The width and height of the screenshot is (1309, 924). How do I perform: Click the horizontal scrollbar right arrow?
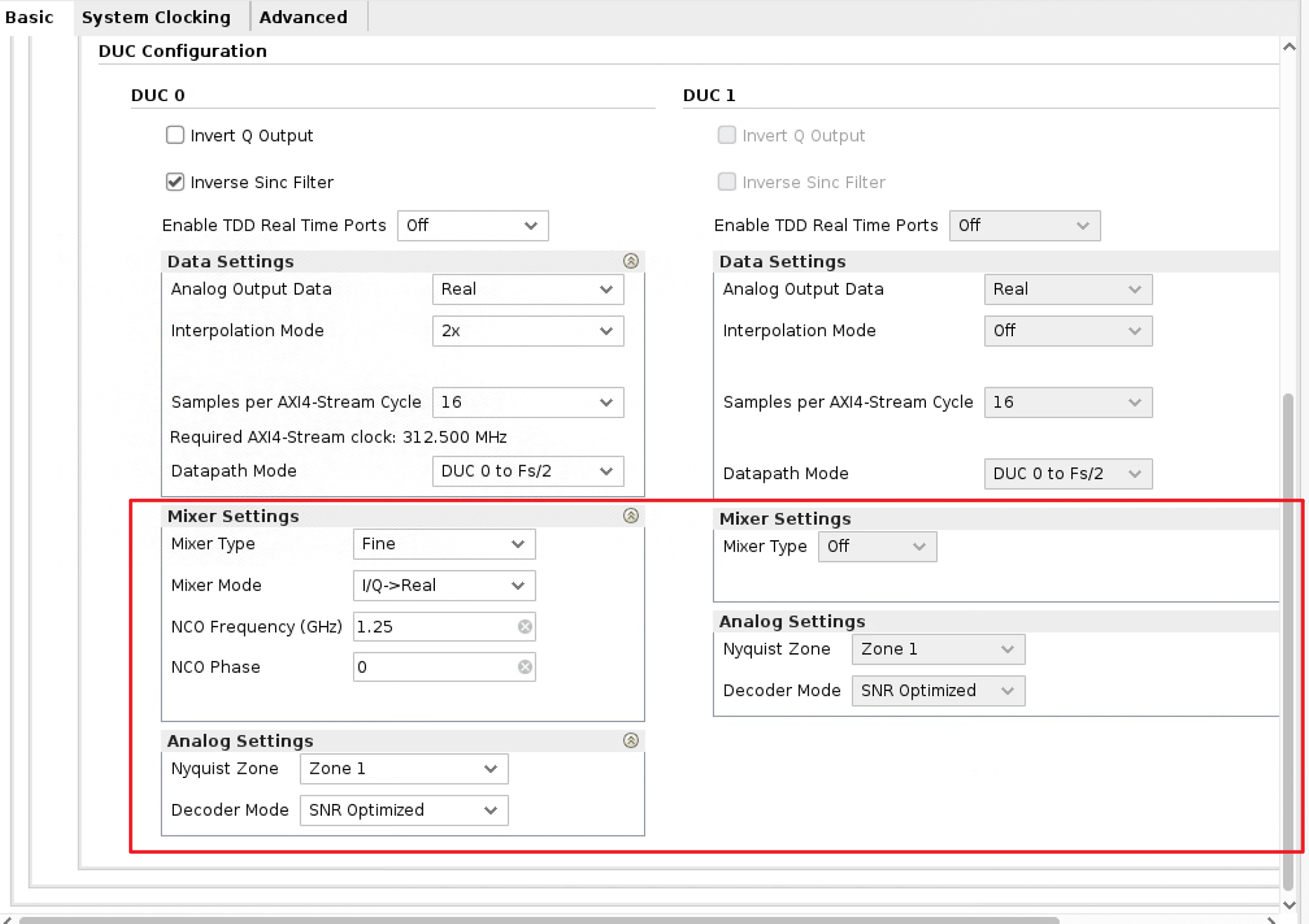point(1271,920)
